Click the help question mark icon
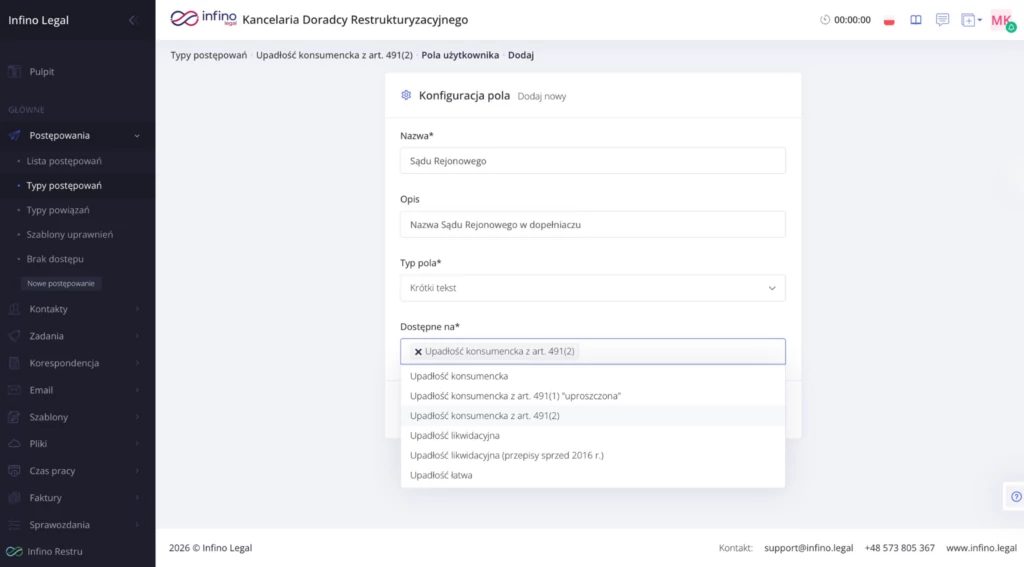Image resolution: width=1024 pixels, height=567 pixels. pyautogui.click(x=1016, y=496)
